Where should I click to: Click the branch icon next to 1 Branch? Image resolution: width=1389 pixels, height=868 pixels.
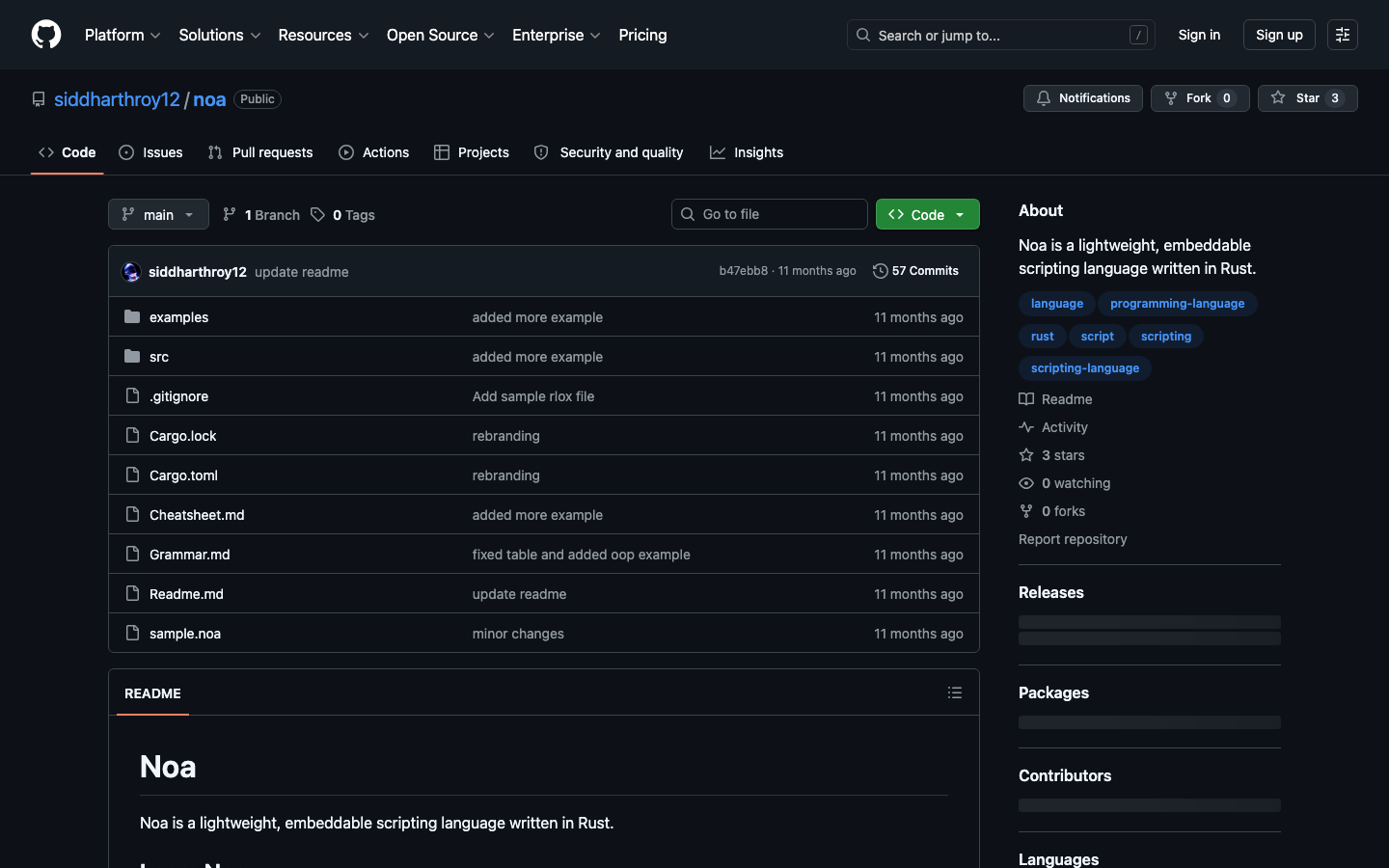click(230, 214)
